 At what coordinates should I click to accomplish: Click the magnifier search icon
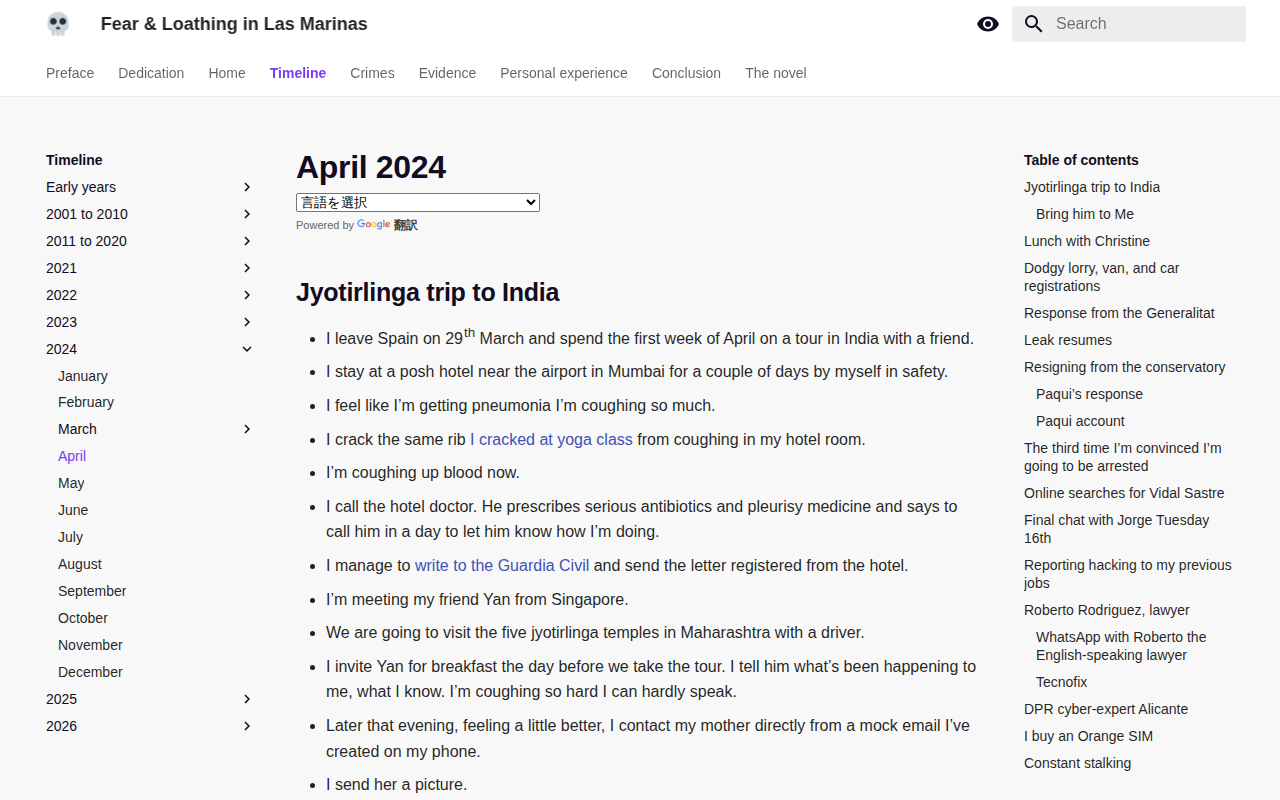[1034, 24]
